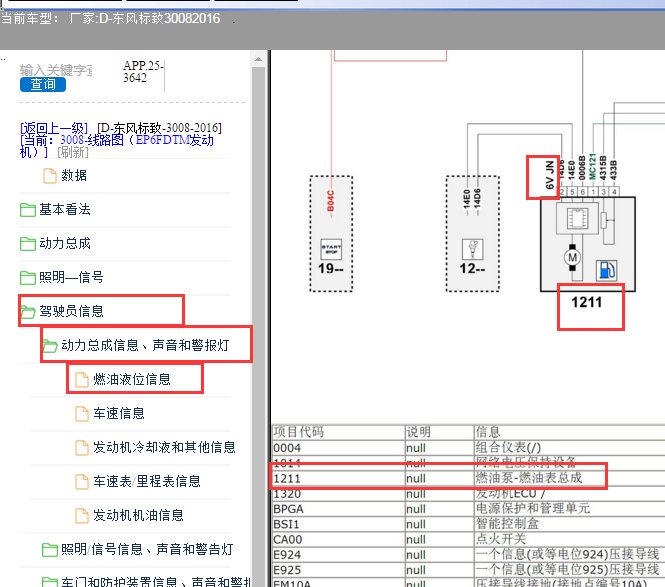Click the 1211 component label in diagram

tap(587, 302)
